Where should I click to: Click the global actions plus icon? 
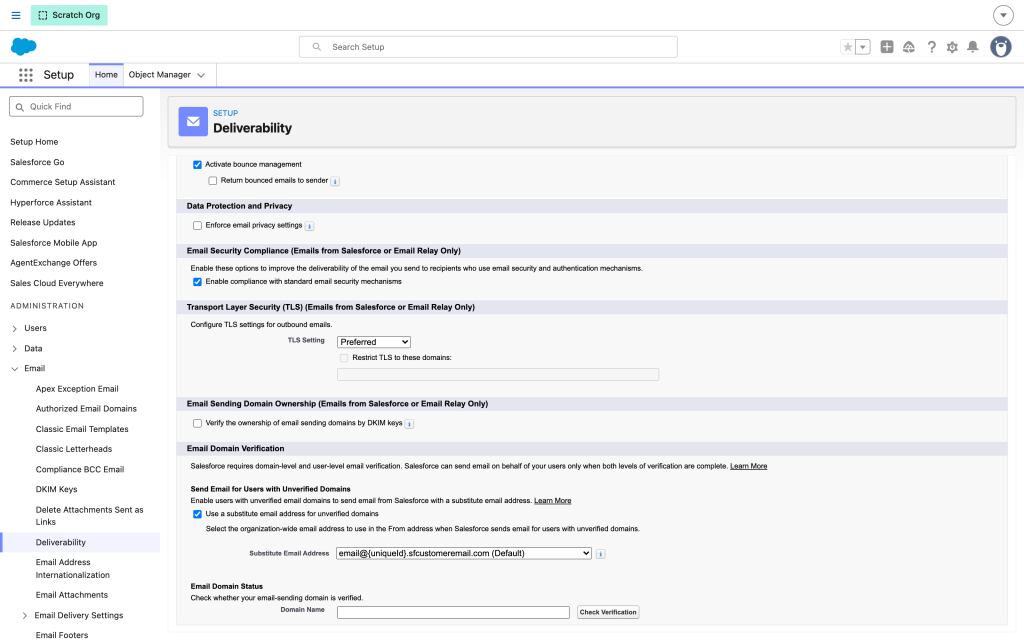(x=886, y=47)
